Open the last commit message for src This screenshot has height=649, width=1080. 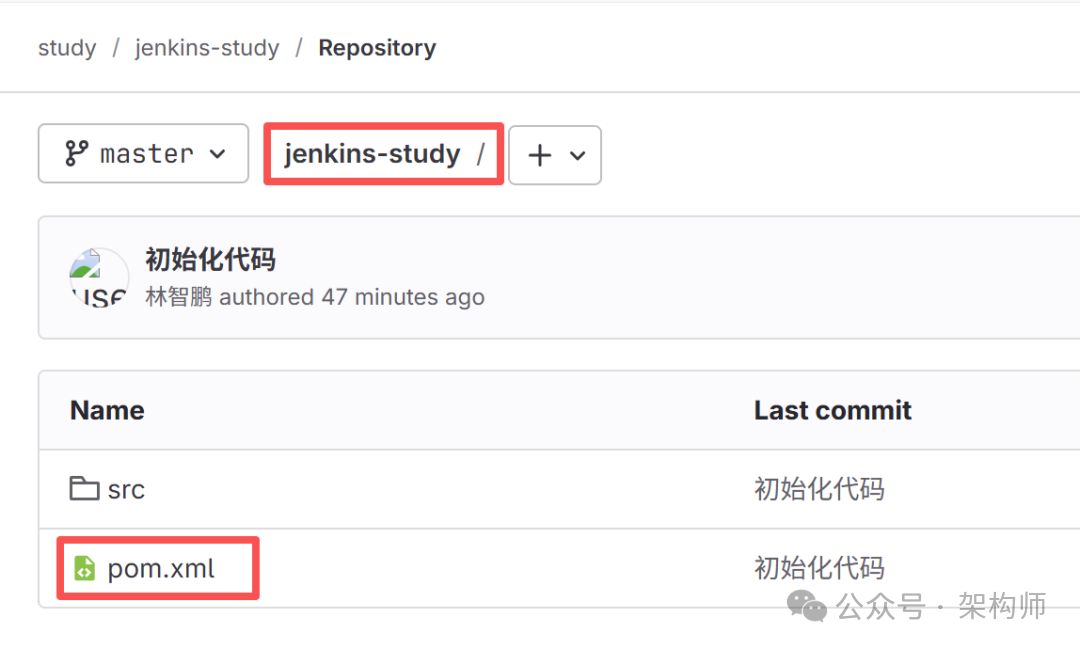819,489
